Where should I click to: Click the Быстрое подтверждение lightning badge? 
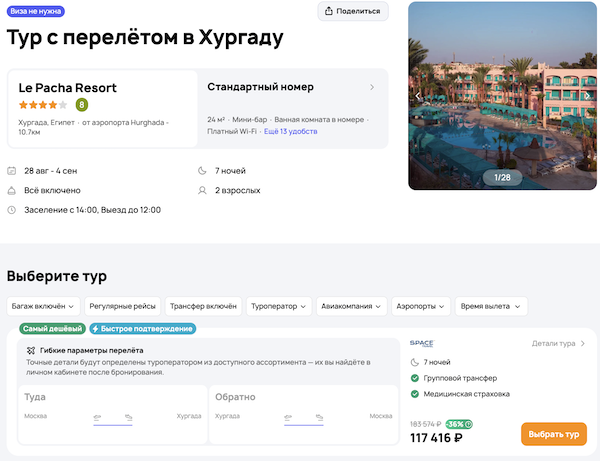tap(142, 328)
